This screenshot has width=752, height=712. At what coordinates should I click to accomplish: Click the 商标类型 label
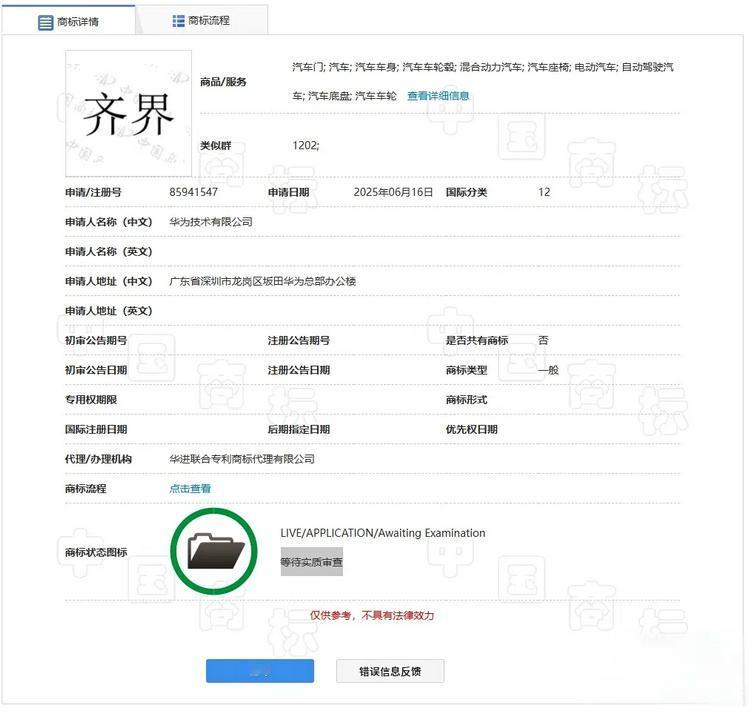(467, 370)
